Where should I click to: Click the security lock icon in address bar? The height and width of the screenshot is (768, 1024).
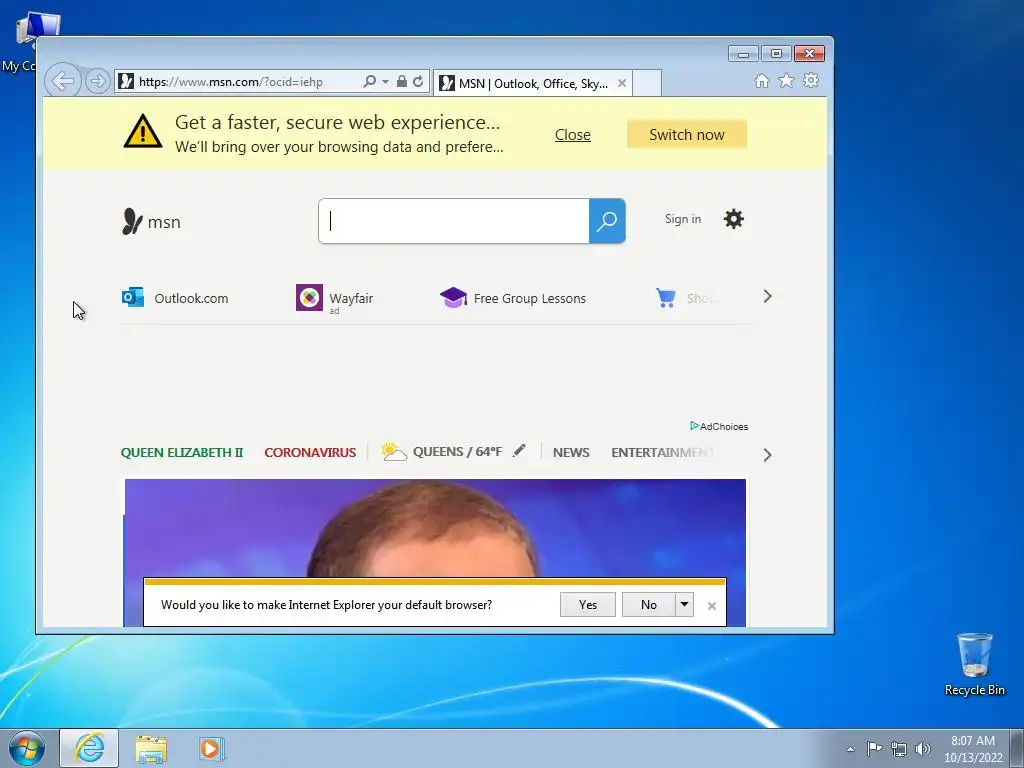[402, 81]
